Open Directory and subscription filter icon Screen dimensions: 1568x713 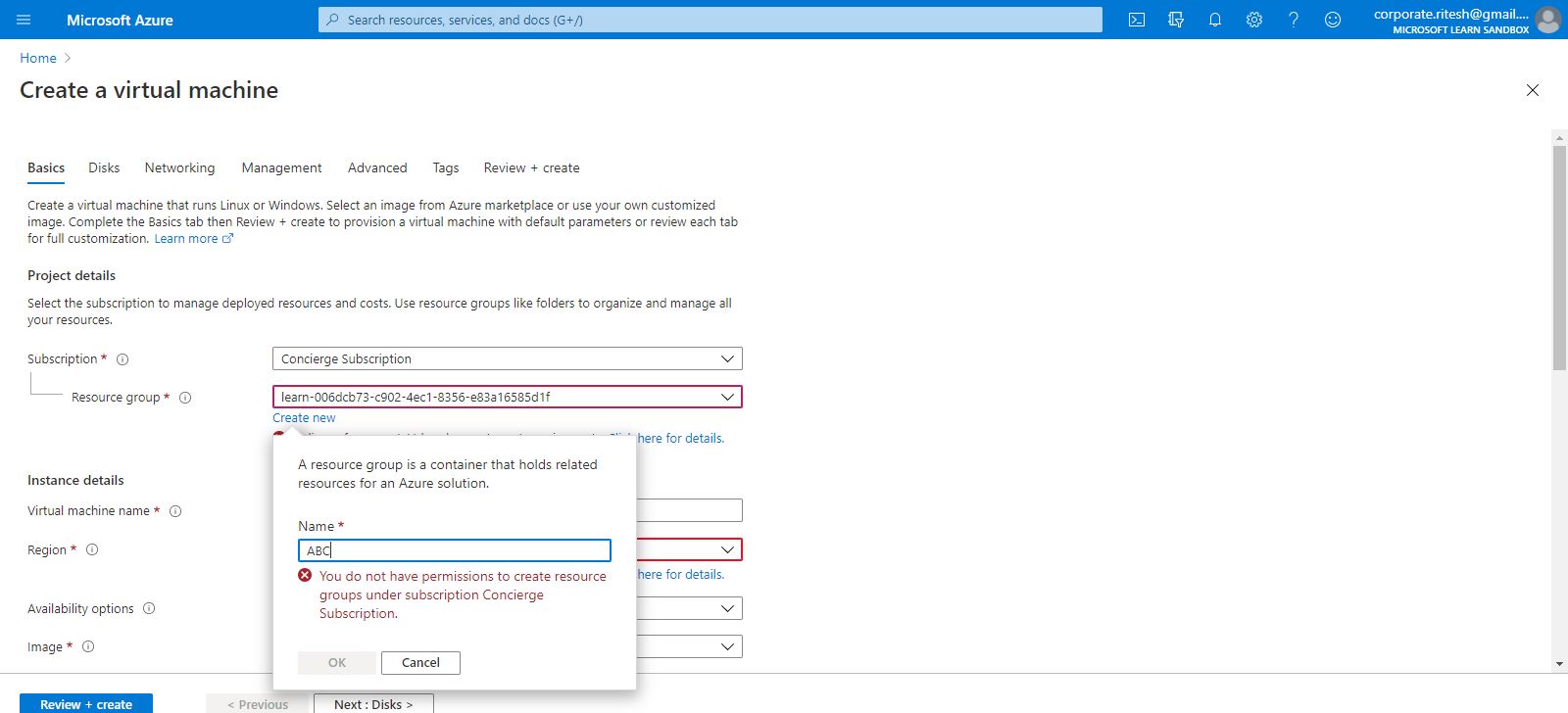click(1176, 20)
